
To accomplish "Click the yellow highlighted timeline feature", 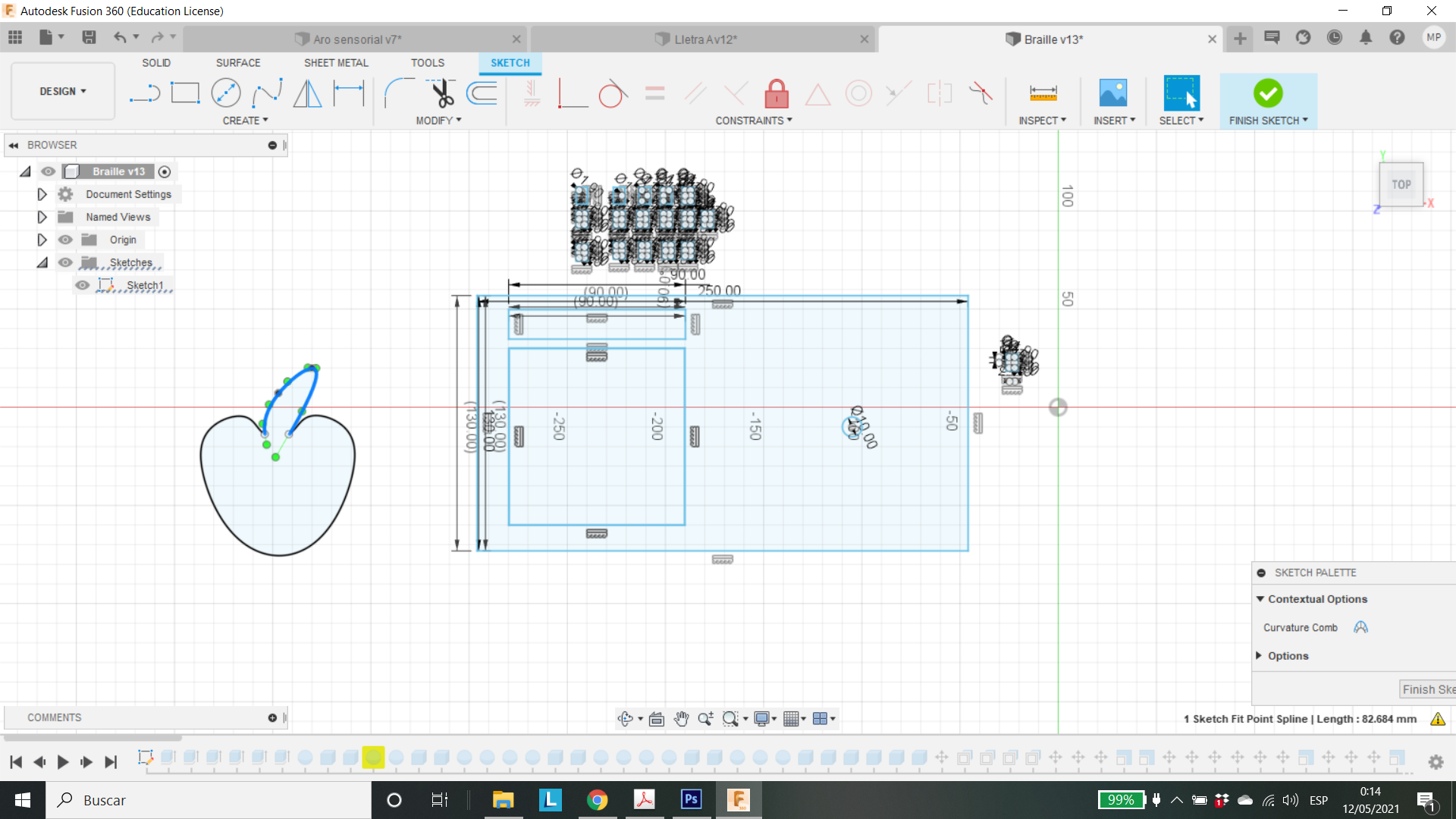I will tap(373, 757).
